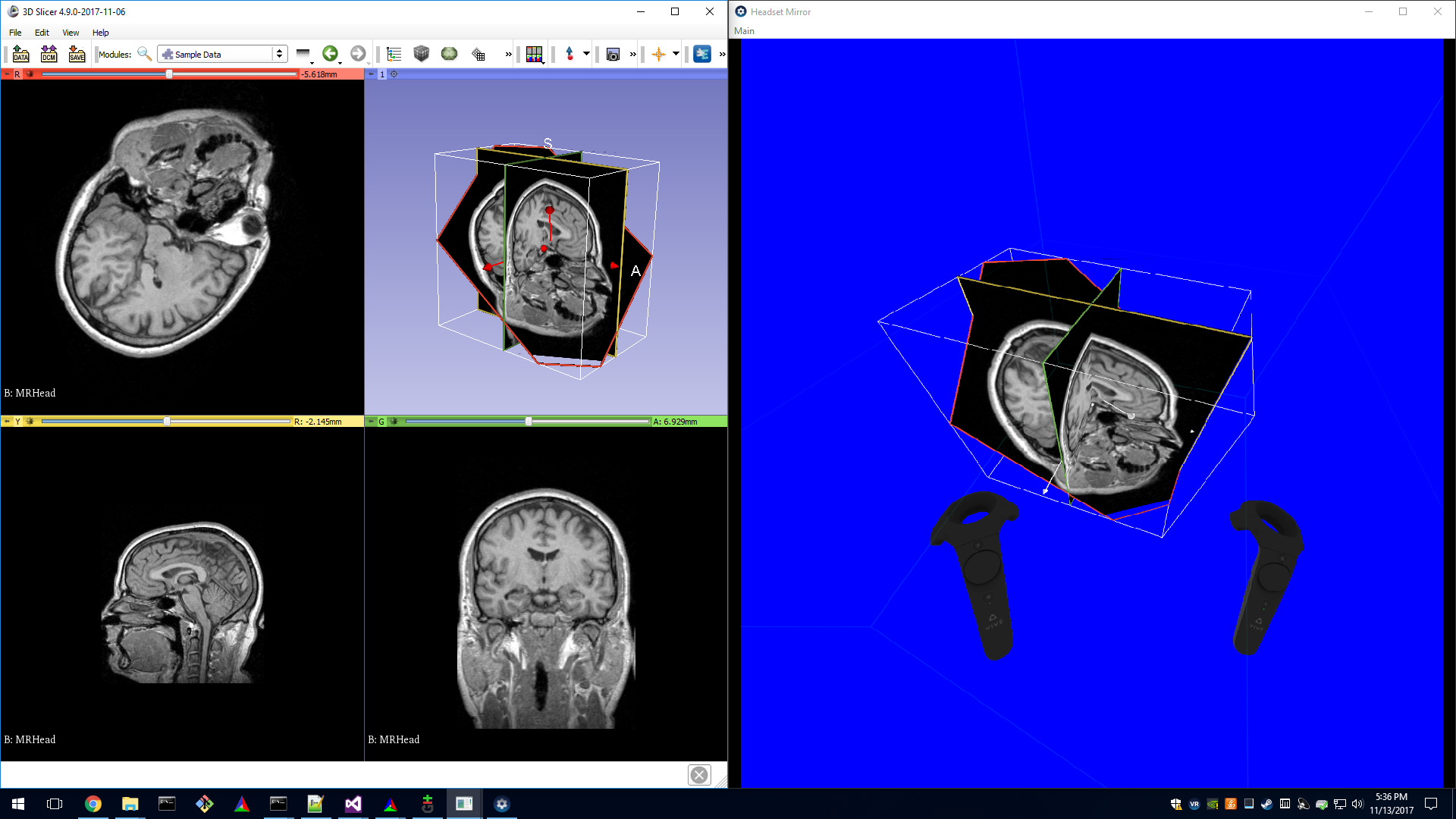Expand the mouse mode place dropdown arrow
The width and height of the screenshot is (1456, 819).
[x=586, y=54]
